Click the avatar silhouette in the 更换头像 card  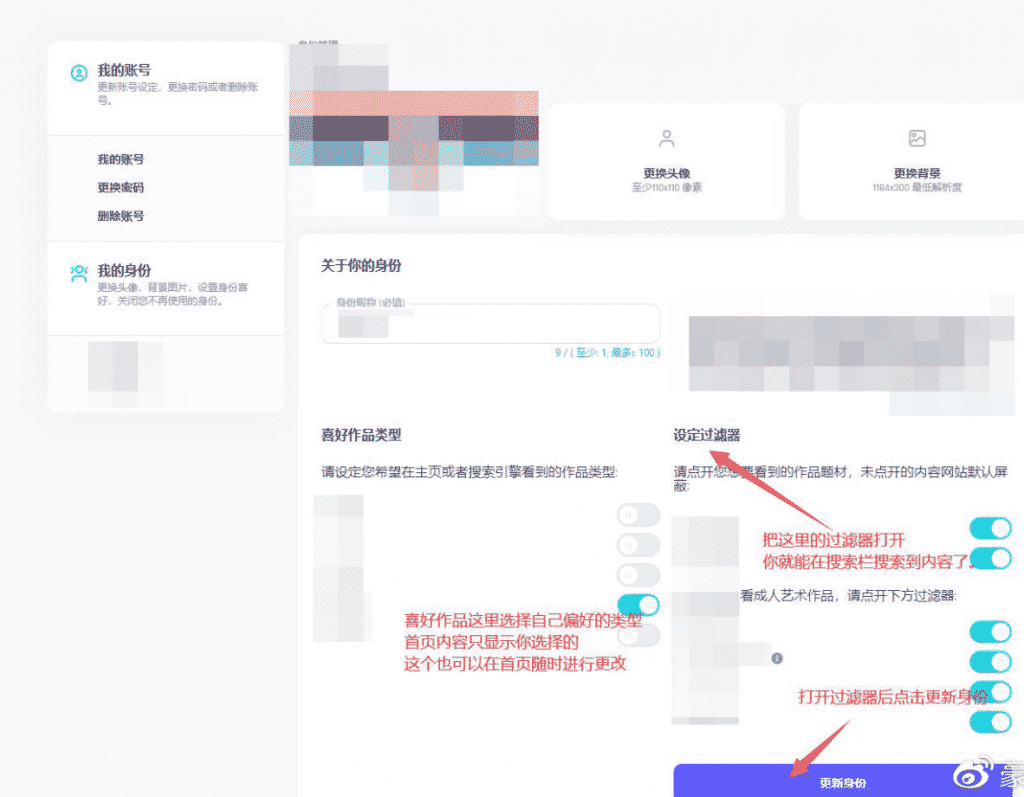[667, 138]
